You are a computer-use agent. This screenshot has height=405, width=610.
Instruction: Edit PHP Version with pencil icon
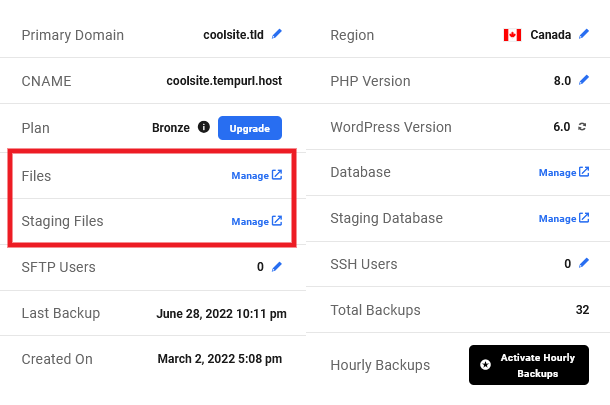coord(584,80)
